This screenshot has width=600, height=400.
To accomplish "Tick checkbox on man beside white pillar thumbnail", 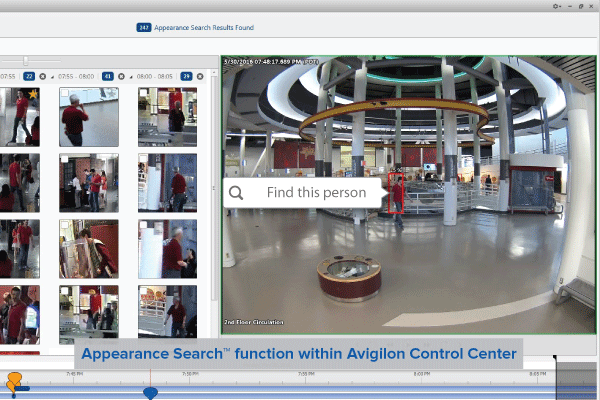I will (x=143, y=159).
